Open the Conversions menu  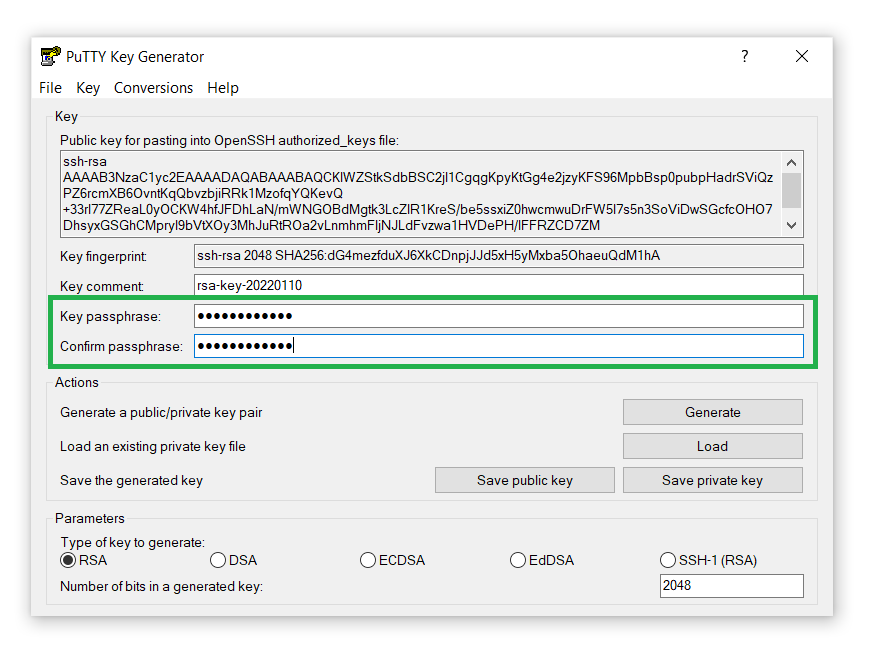coord(153,88)
